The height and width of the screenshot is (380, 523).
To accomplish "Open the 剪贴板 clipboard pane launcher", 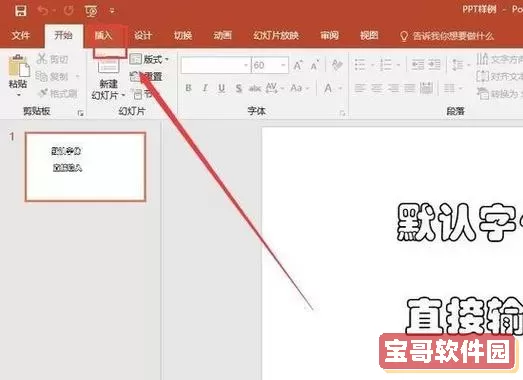I will (80, 113).
